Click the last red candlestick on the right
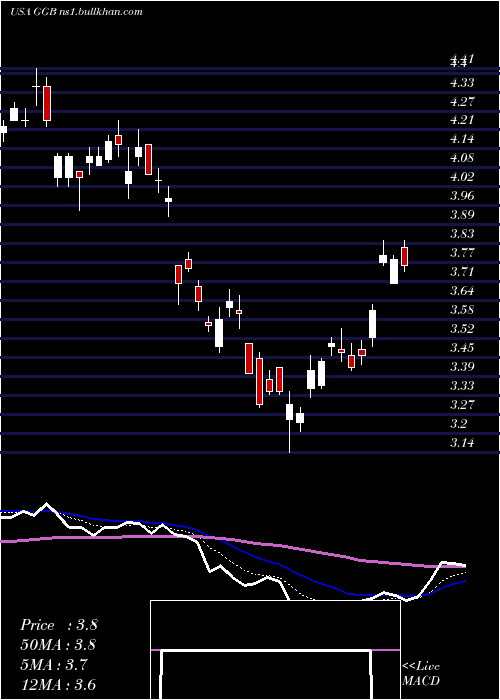Screen dimensions: 500x700 [x=404, y=256]
